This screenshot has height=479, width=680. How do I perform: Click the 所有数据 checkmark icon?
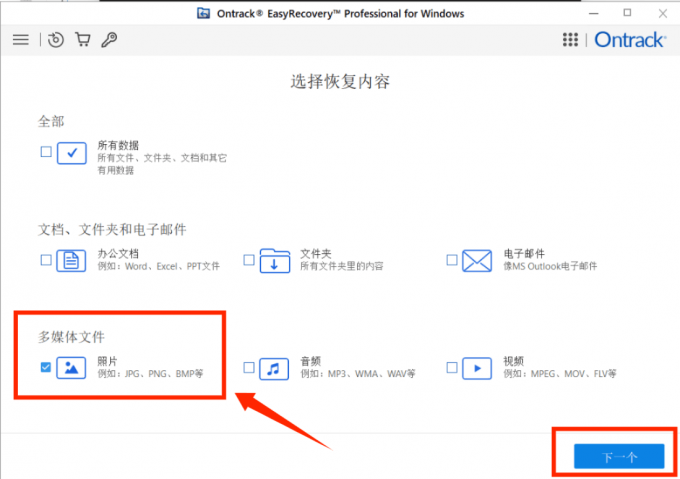click(x=72, y=153)
